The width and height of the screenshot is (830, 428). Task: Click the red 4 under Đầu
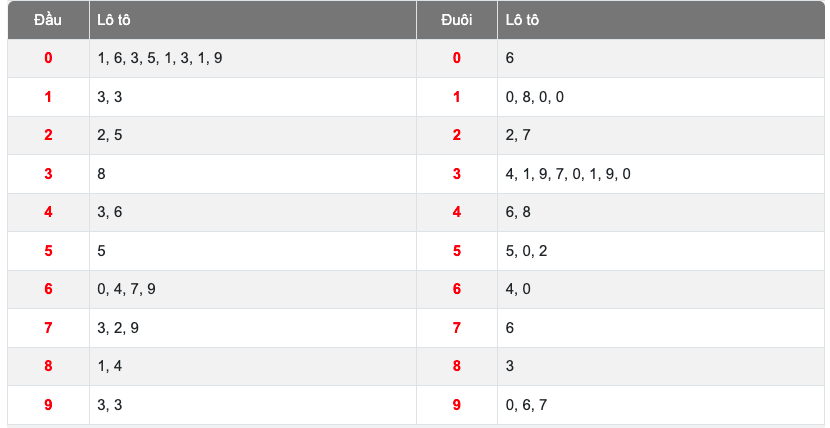pyautogui.click(x=48, y=212)
